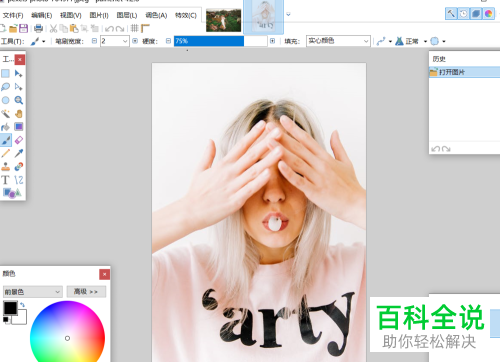Select the Paint Bucket tool
Image resolution: width=500 pixels, height=362 pixels.
tap(5, 127)
